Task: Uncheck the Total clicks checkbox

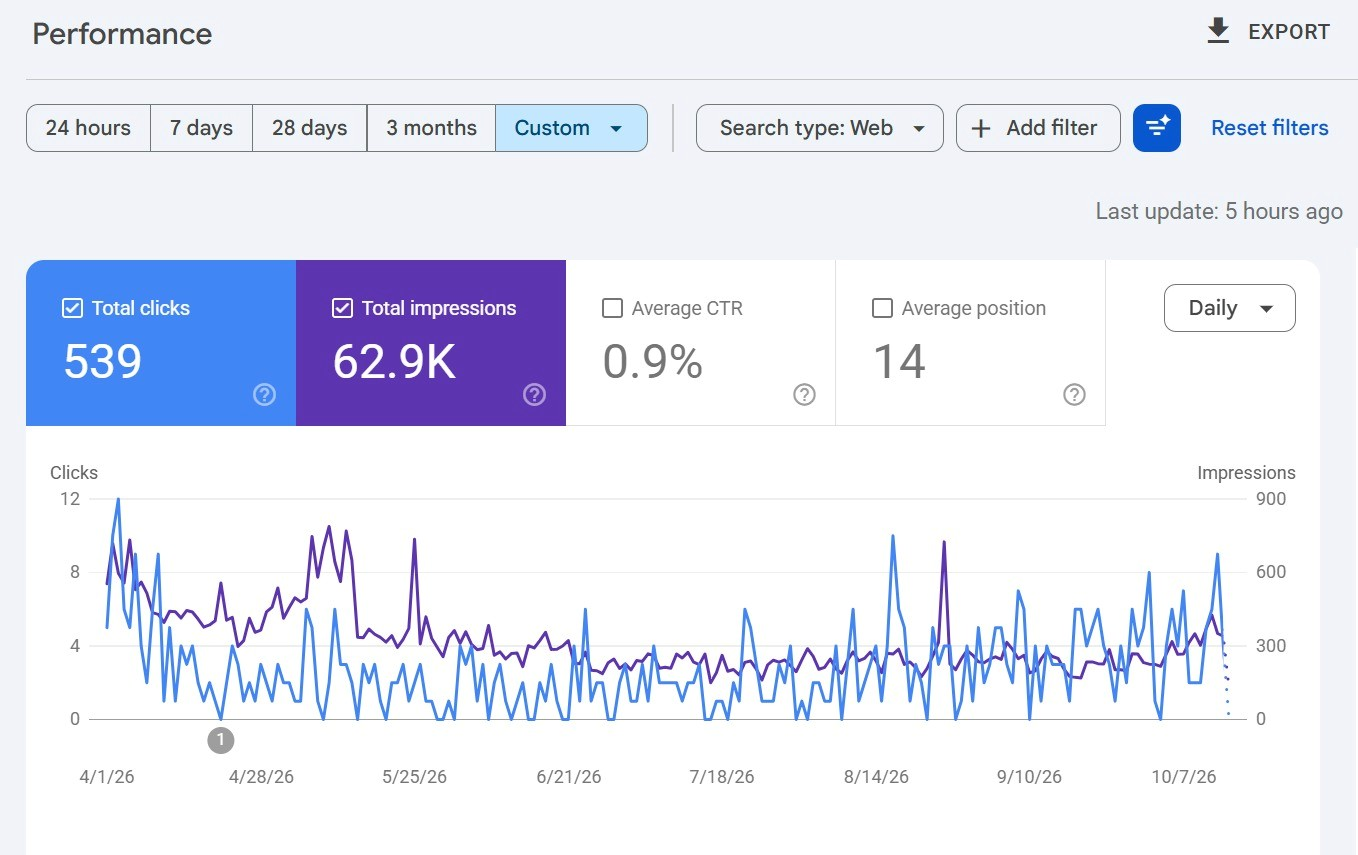Action: (x=72, y=308)
